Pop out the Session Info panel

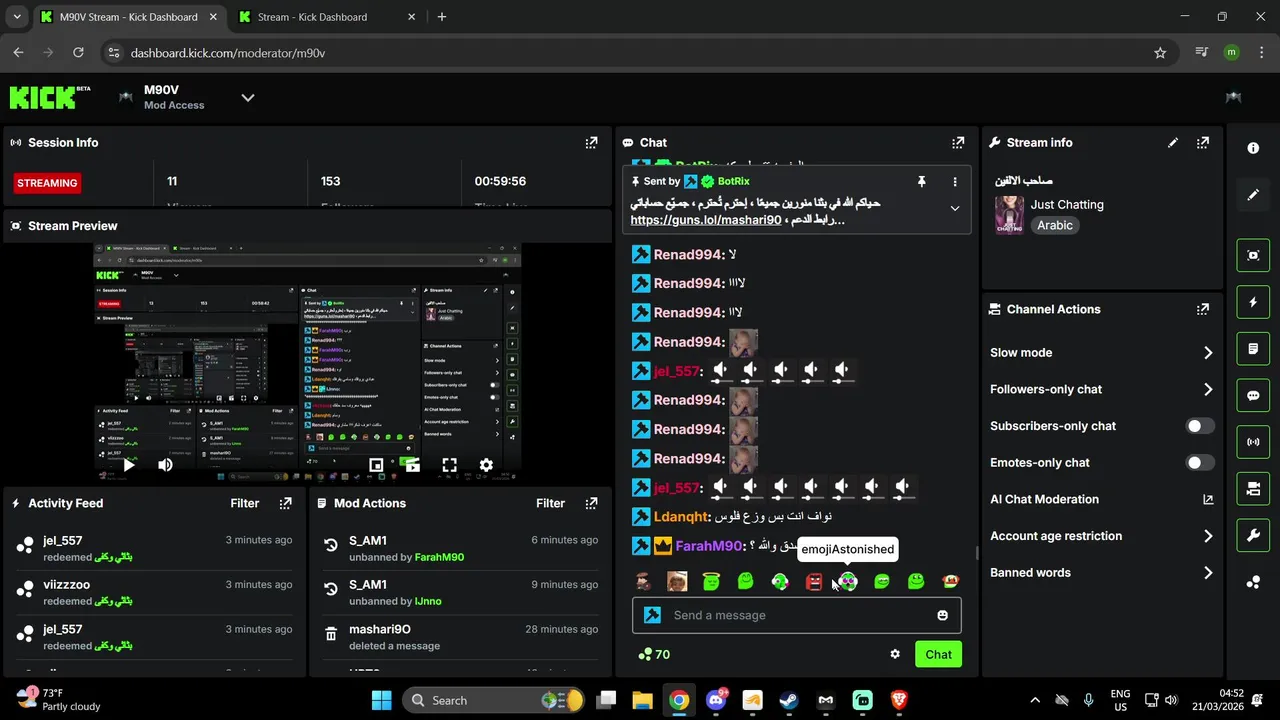(x=591, y=143)
